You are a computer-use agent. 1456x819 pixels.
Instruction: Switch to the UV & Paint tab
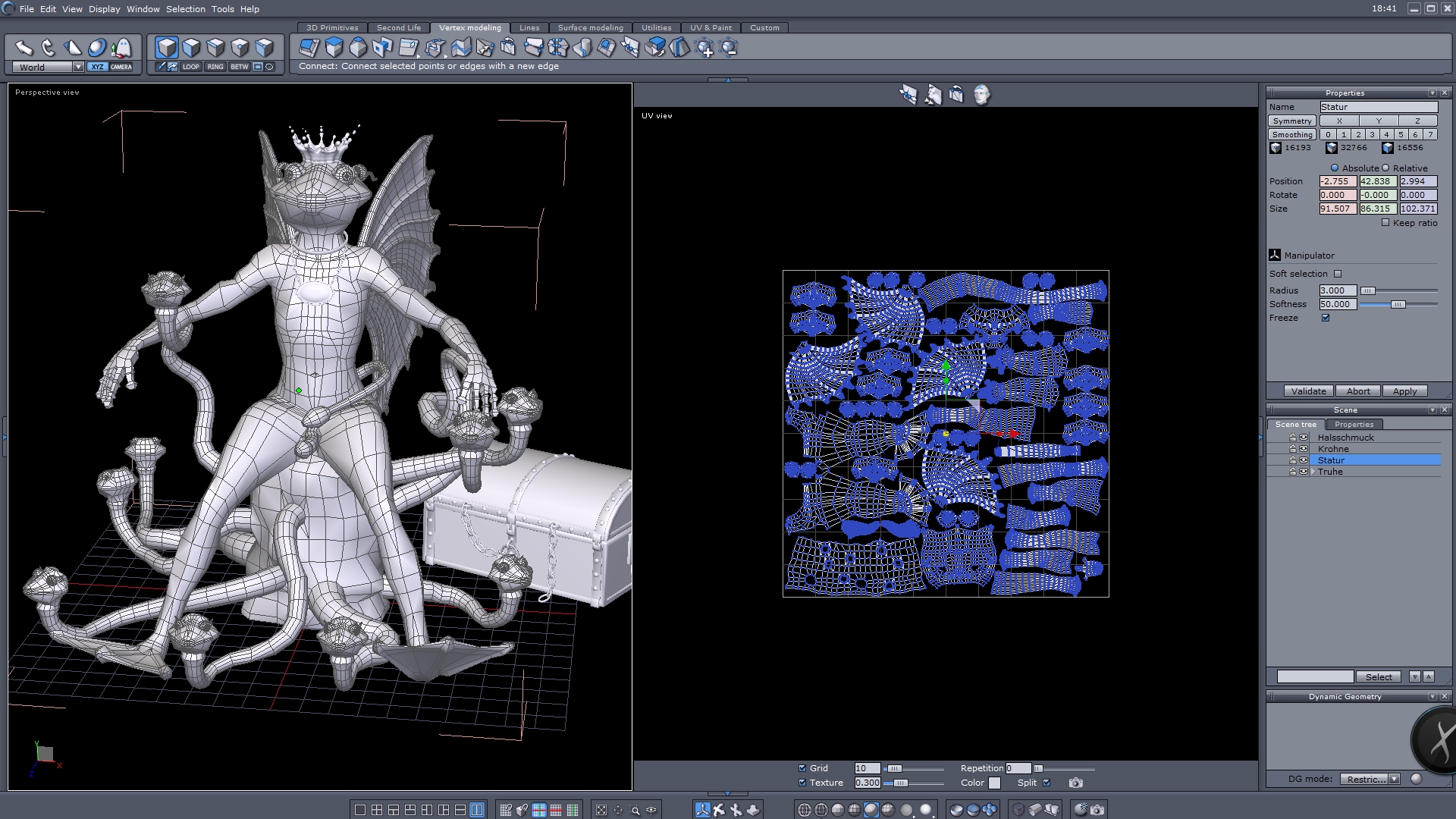710,28
